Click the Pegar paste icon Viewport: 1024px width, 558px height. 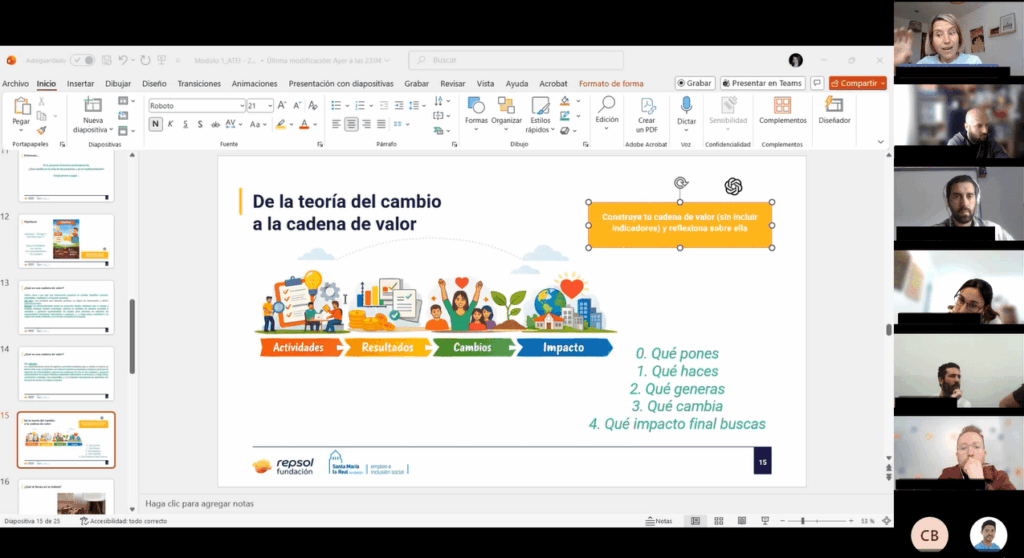click(21, 106)
